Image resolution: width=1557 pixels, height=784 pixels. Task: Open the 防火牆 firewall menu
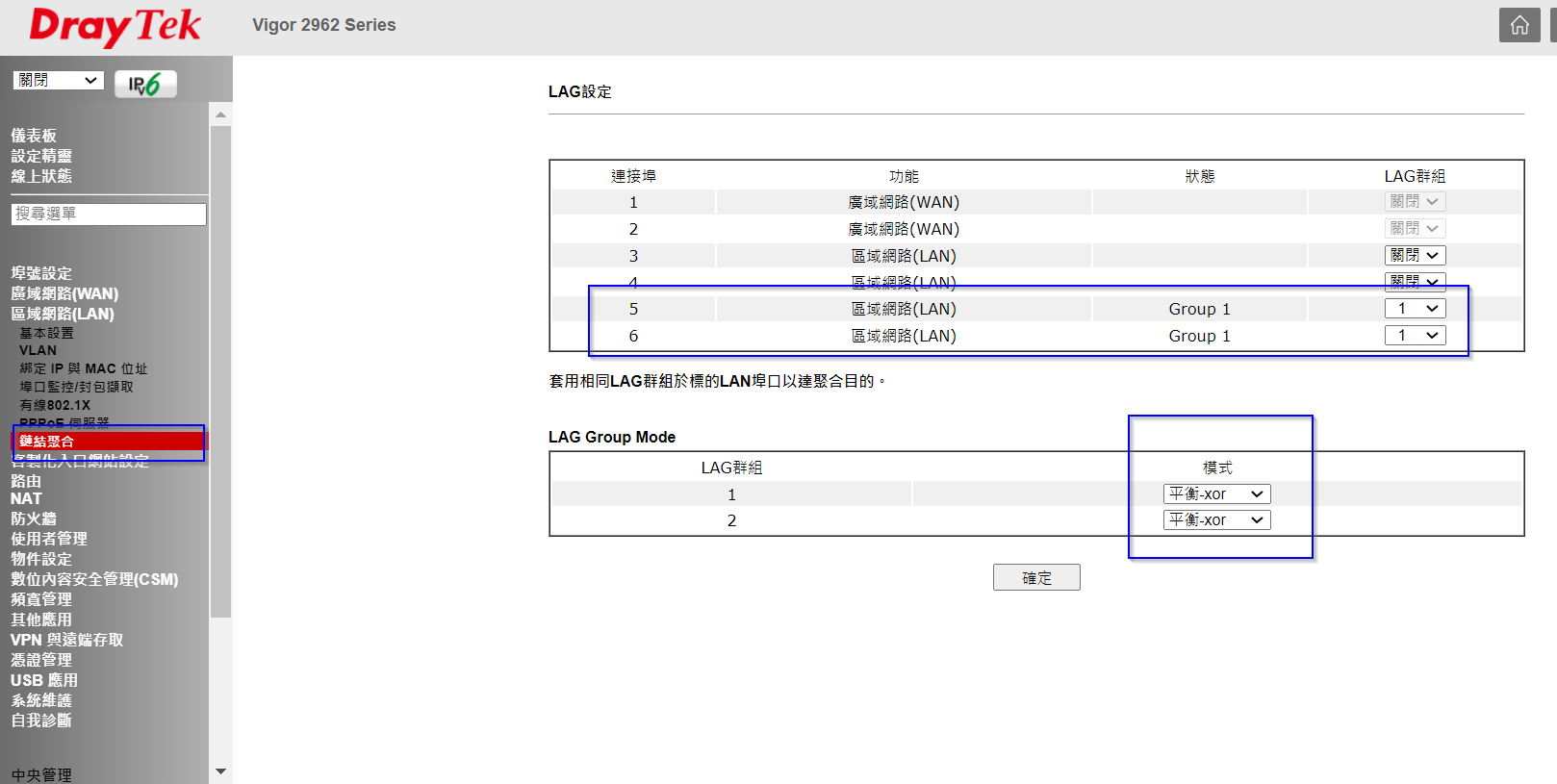coord(34,518)
